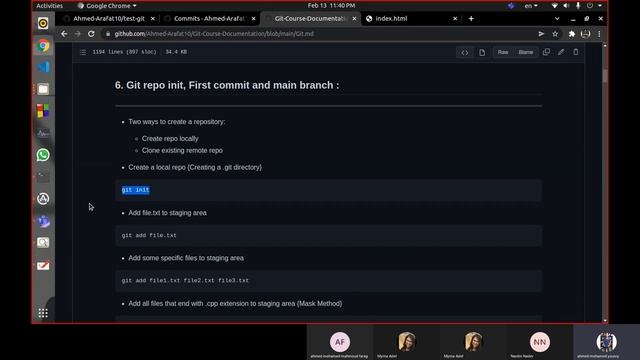Click the highlighted git init code
Image resolution: width=640 pixels, height=360 pixels.
tap(136, 190)
